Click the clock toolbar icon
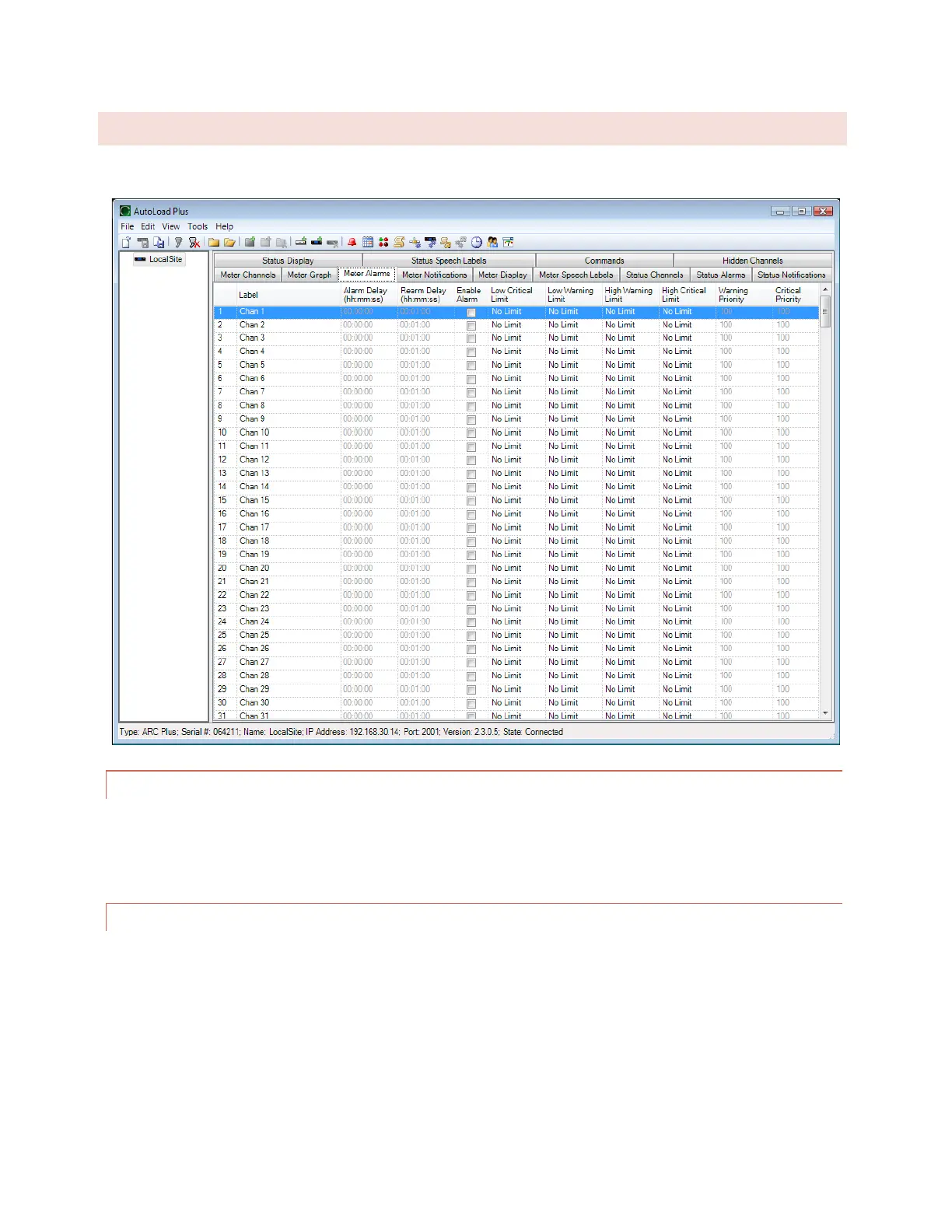This screenshot has height=1232, width=952. (x=476, y=242)
